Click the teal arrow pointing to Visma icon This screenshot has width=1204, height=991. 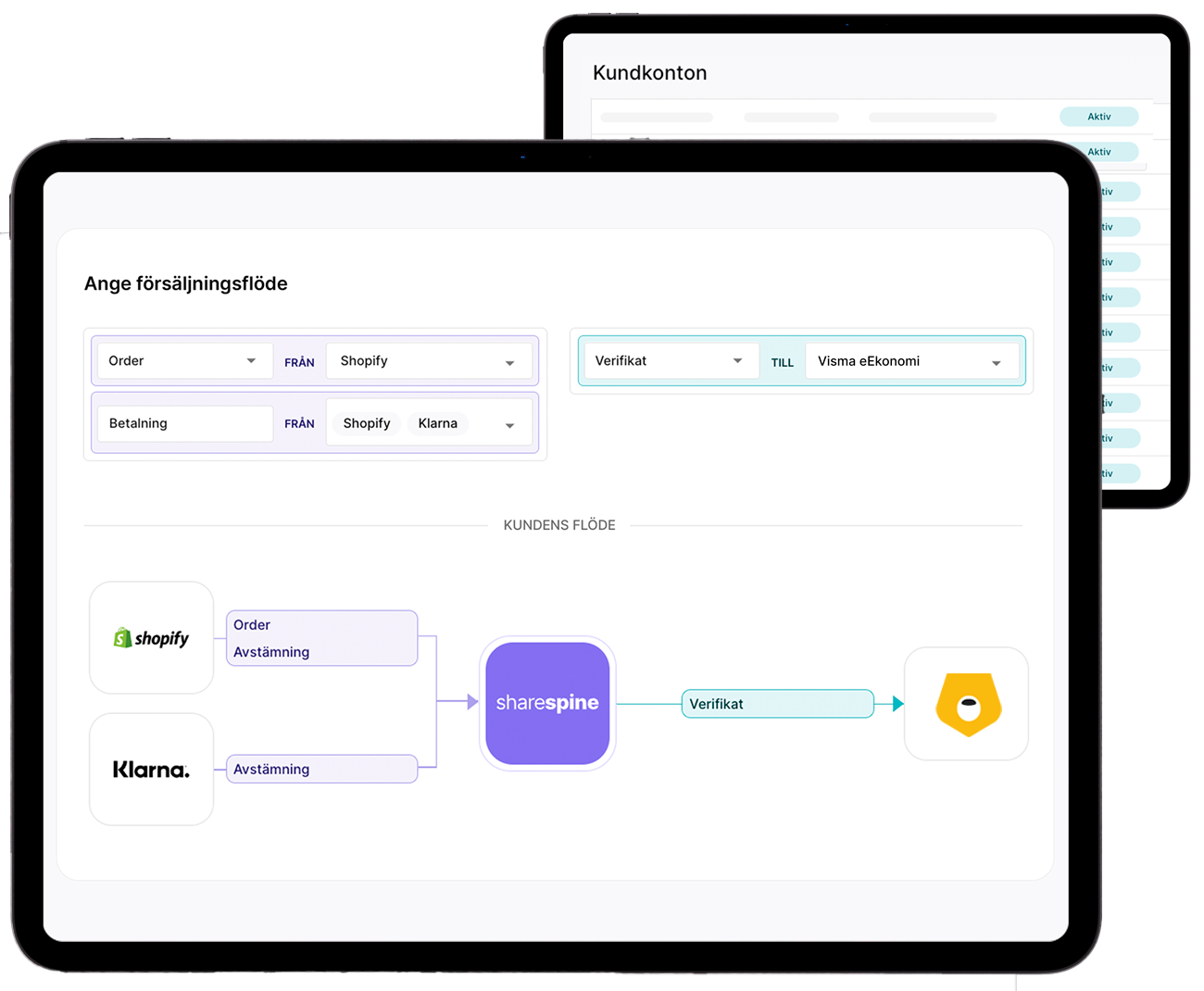tap(897, 704)
